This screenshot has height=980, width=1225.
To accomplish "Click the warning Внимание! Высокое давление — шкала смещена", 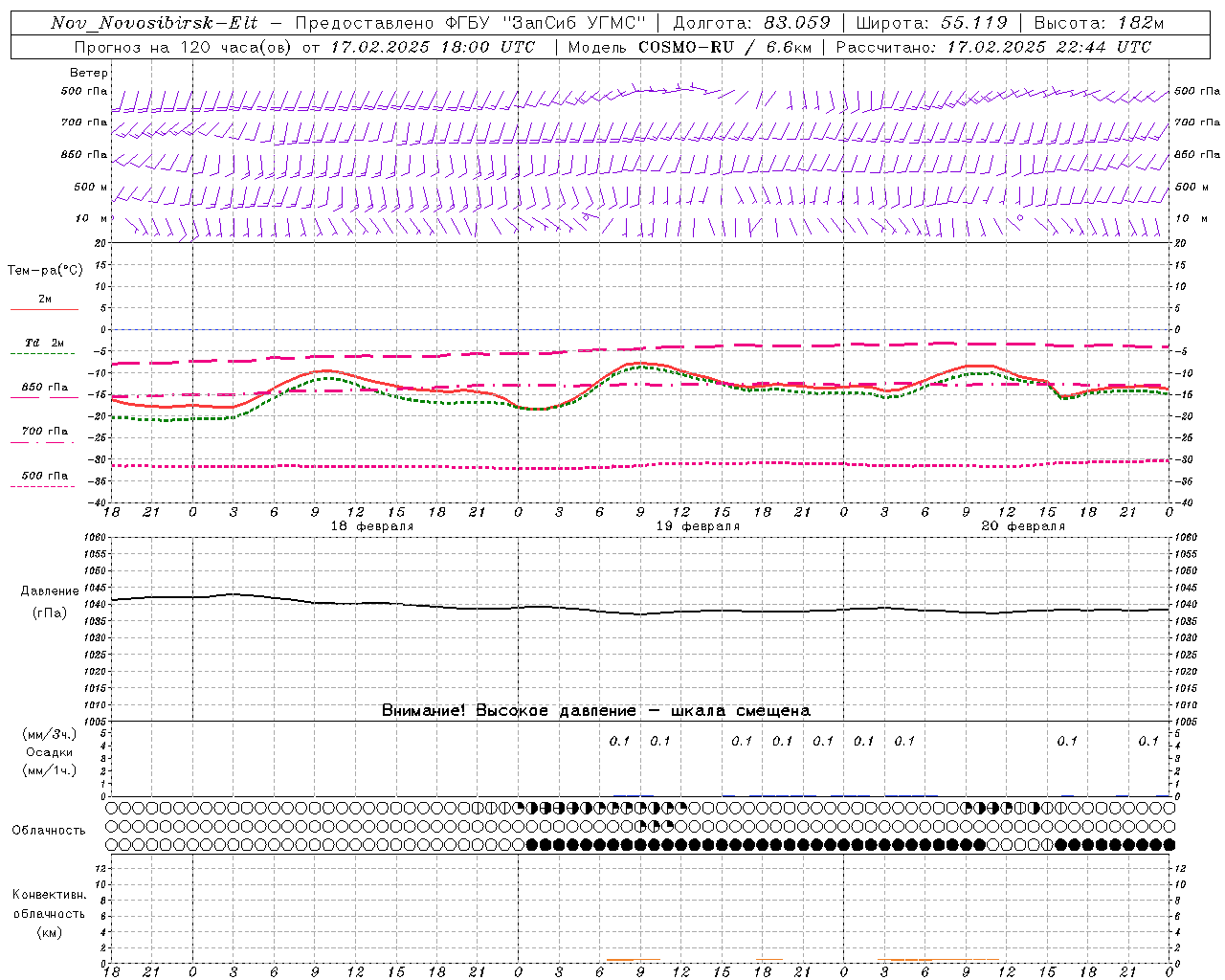I will tap(595, 710).
